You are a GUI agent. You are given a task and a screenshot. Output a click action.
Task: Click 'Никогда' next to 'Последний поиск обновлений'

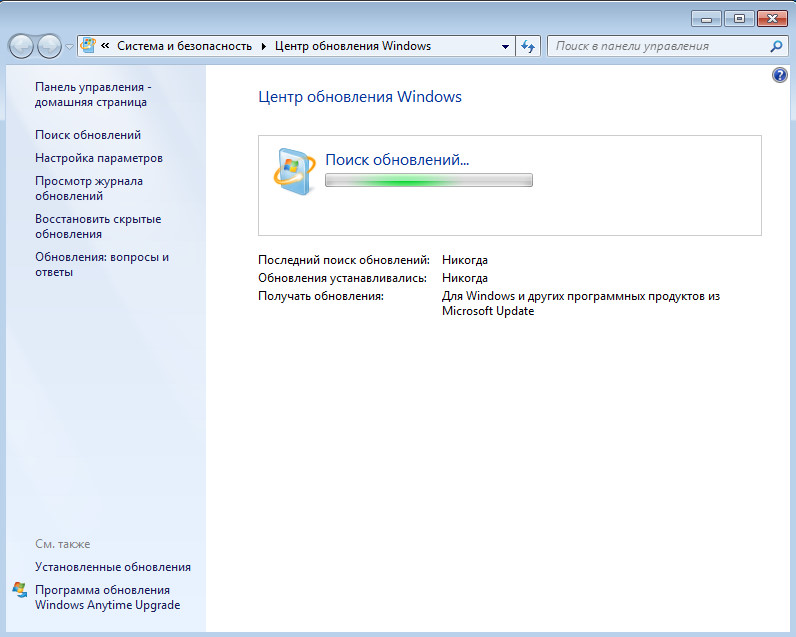tap(465, 260)
